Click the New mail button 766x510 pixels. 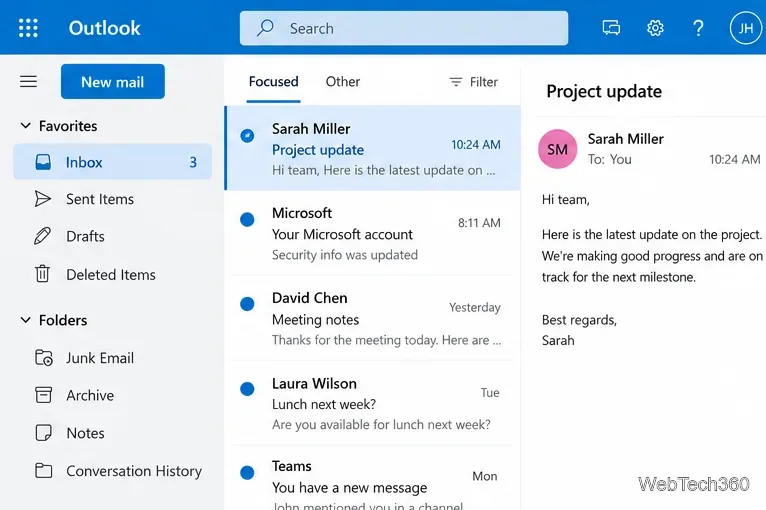[113, 82]
